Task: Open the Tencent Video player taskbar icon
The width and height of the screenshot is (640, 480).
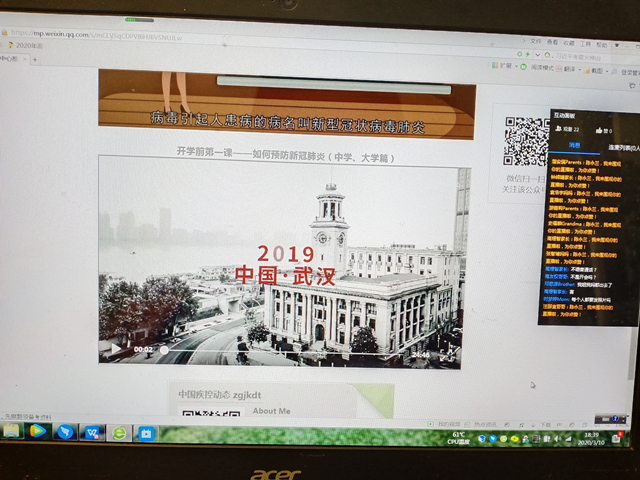Action: click(38, 431)
